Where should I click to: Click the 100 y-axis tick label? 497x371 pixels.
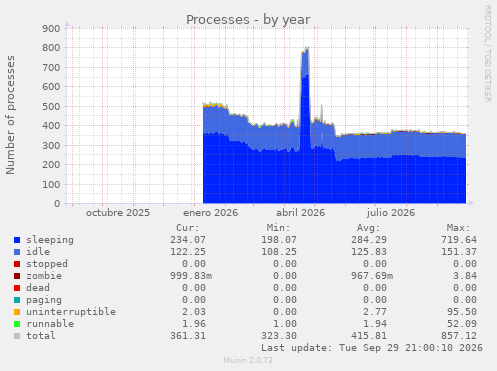pos(51,184)
